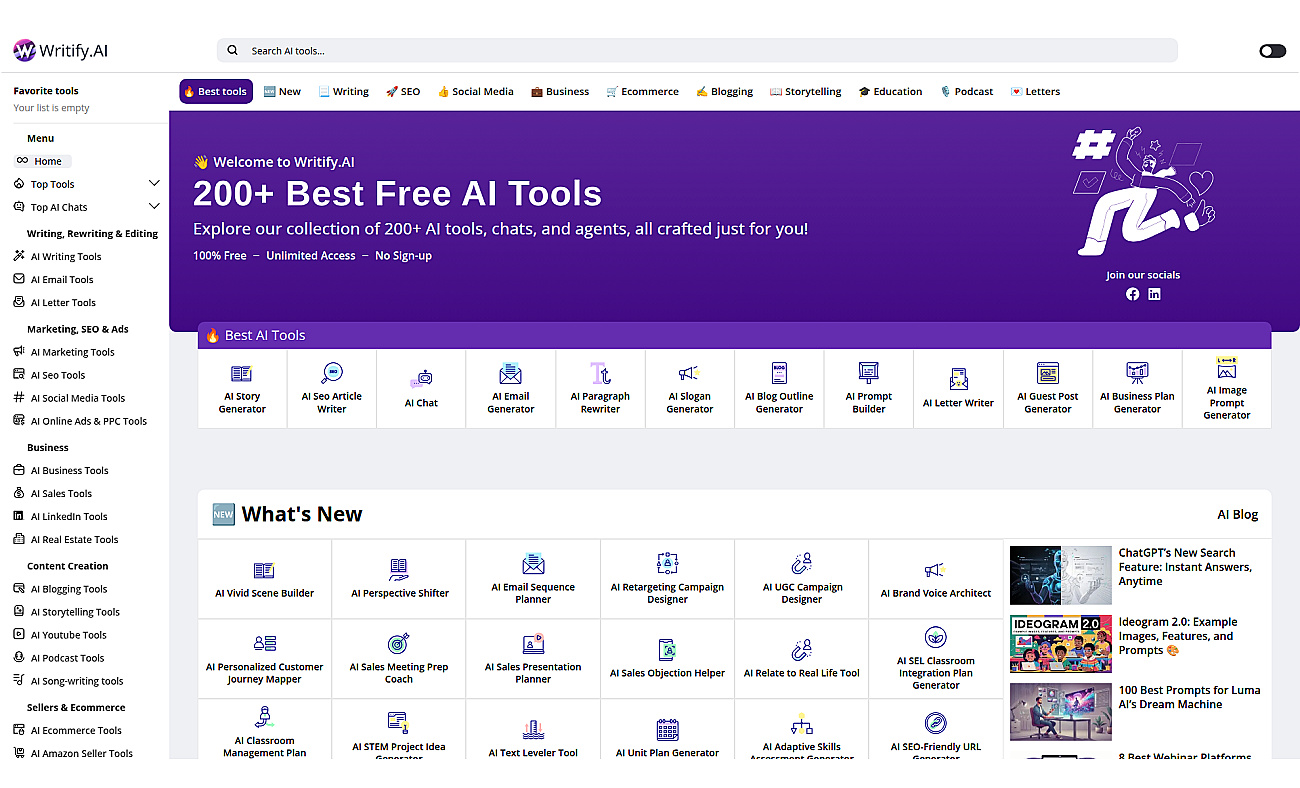Open the Education category tab
This screenshot has height=788, width=1300.
click(x=891, y=91)
